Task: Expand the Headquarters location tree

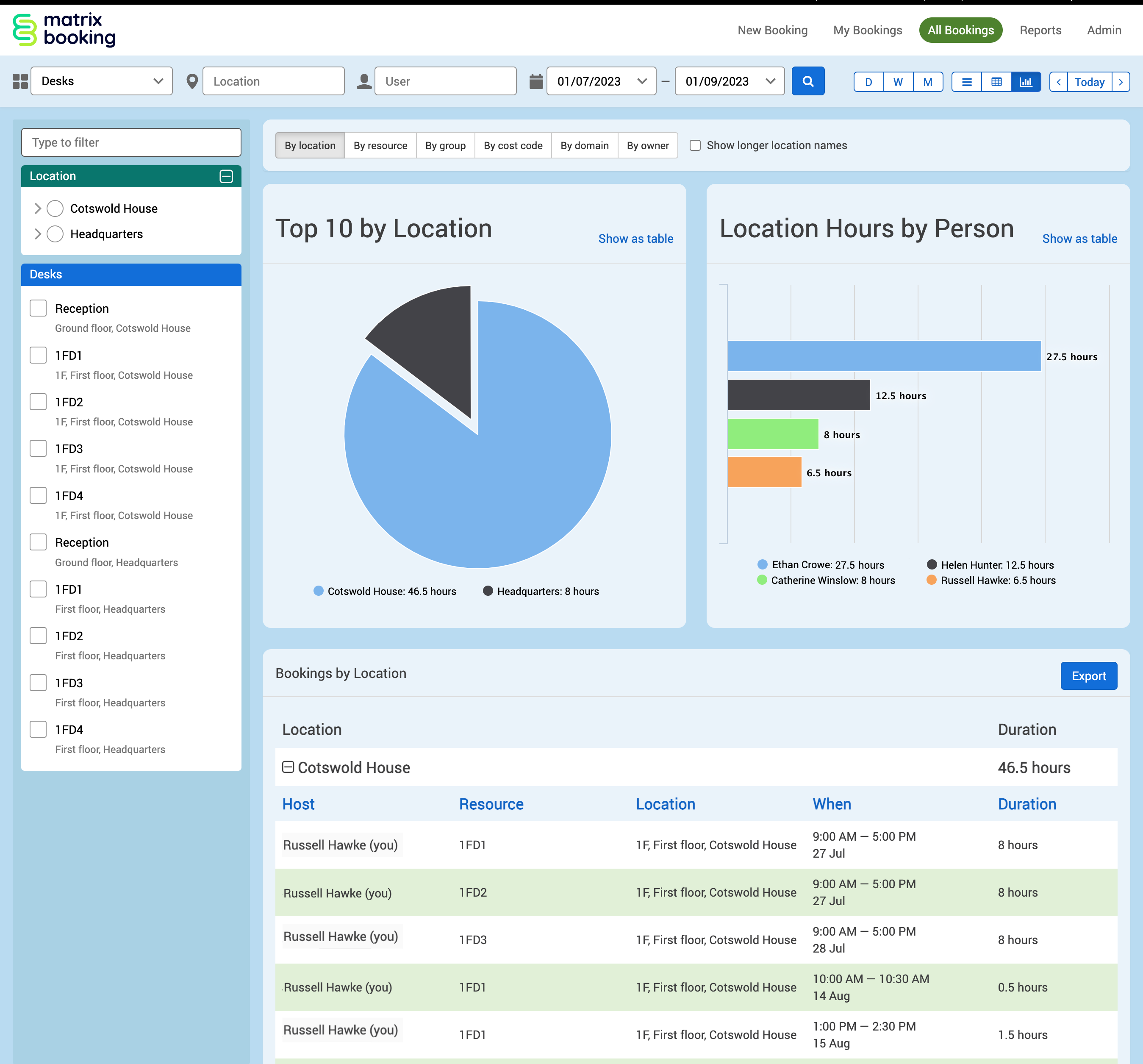Action: click(37, 234)
